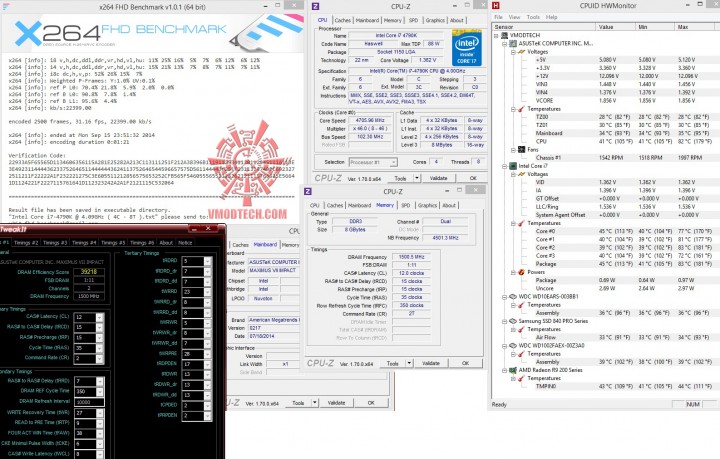Click the DRAM Refresh Interval field
The image size is (720, 459).
click(90, 402)
